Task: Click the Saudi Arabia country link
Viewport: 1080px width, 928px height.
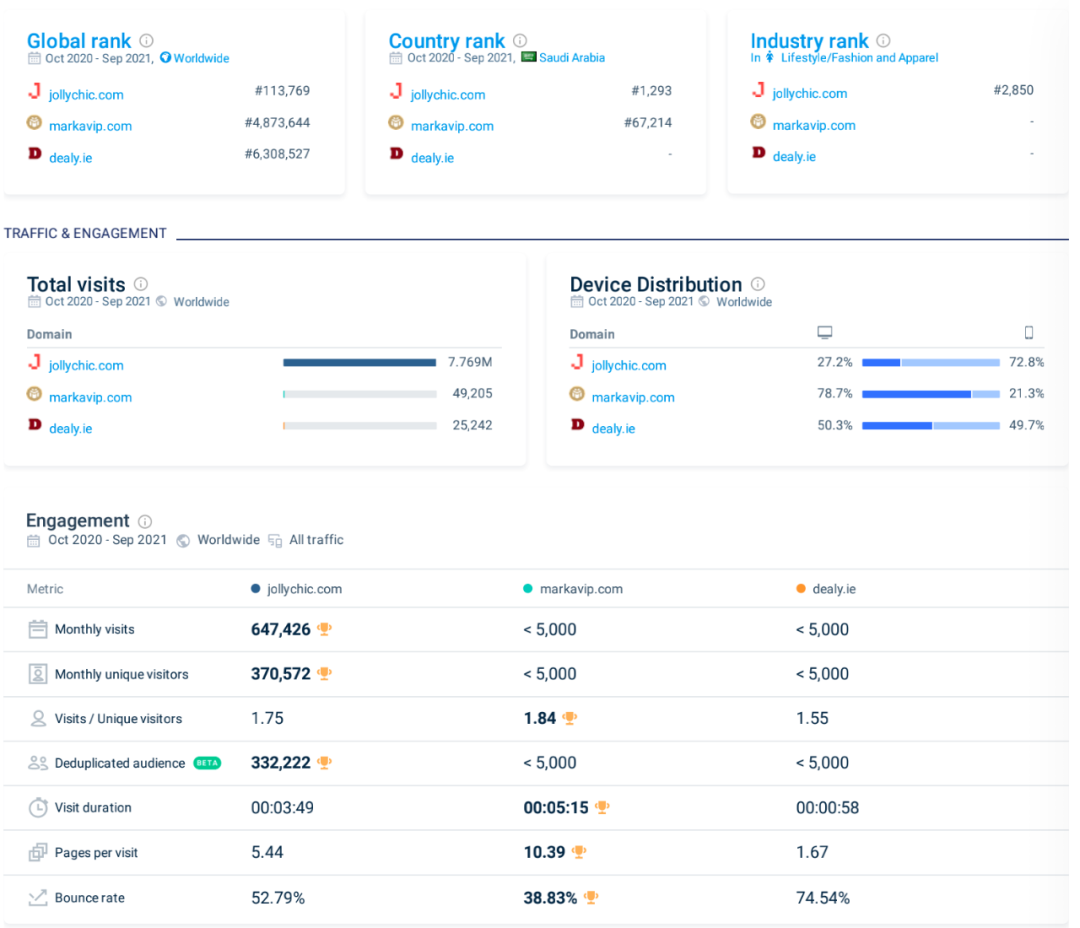Action: tap(572, 58)
